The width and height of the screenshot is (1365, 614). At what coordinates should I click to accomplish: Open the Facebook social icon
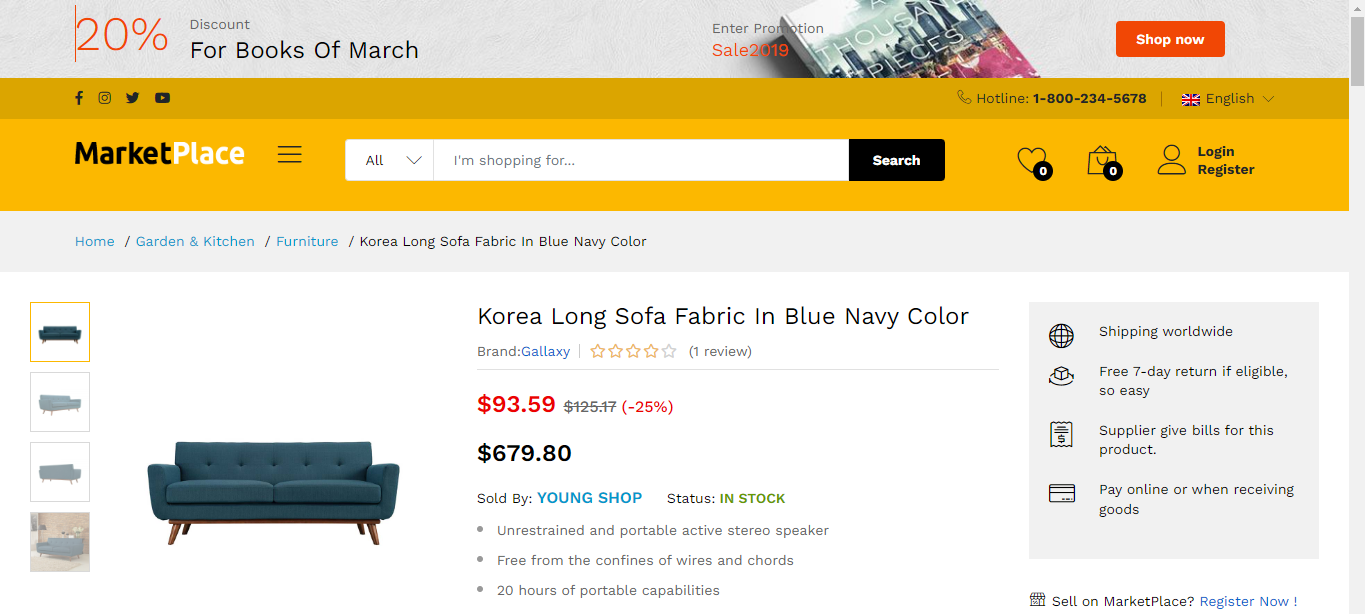point(79,98)
